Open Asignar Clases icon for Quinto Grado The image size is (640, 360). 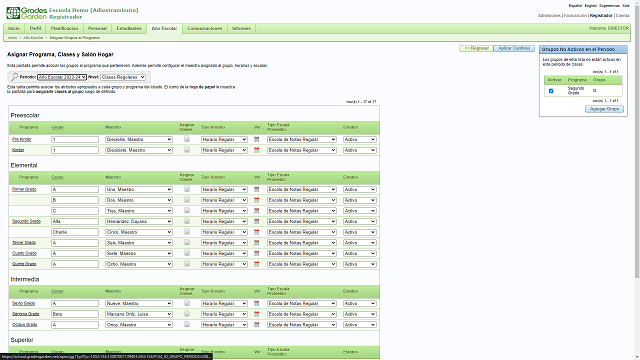pos(187,264)
